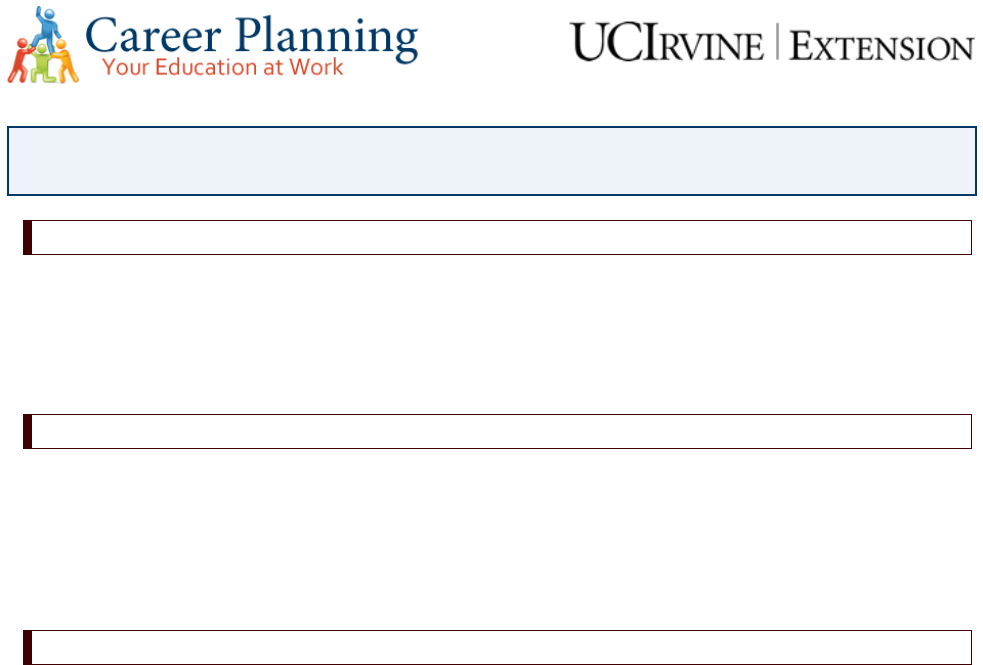Viewport: 983px width, 665px height.
Task: Click the dark maroon bar of first box
Action: tap(27, 238)
